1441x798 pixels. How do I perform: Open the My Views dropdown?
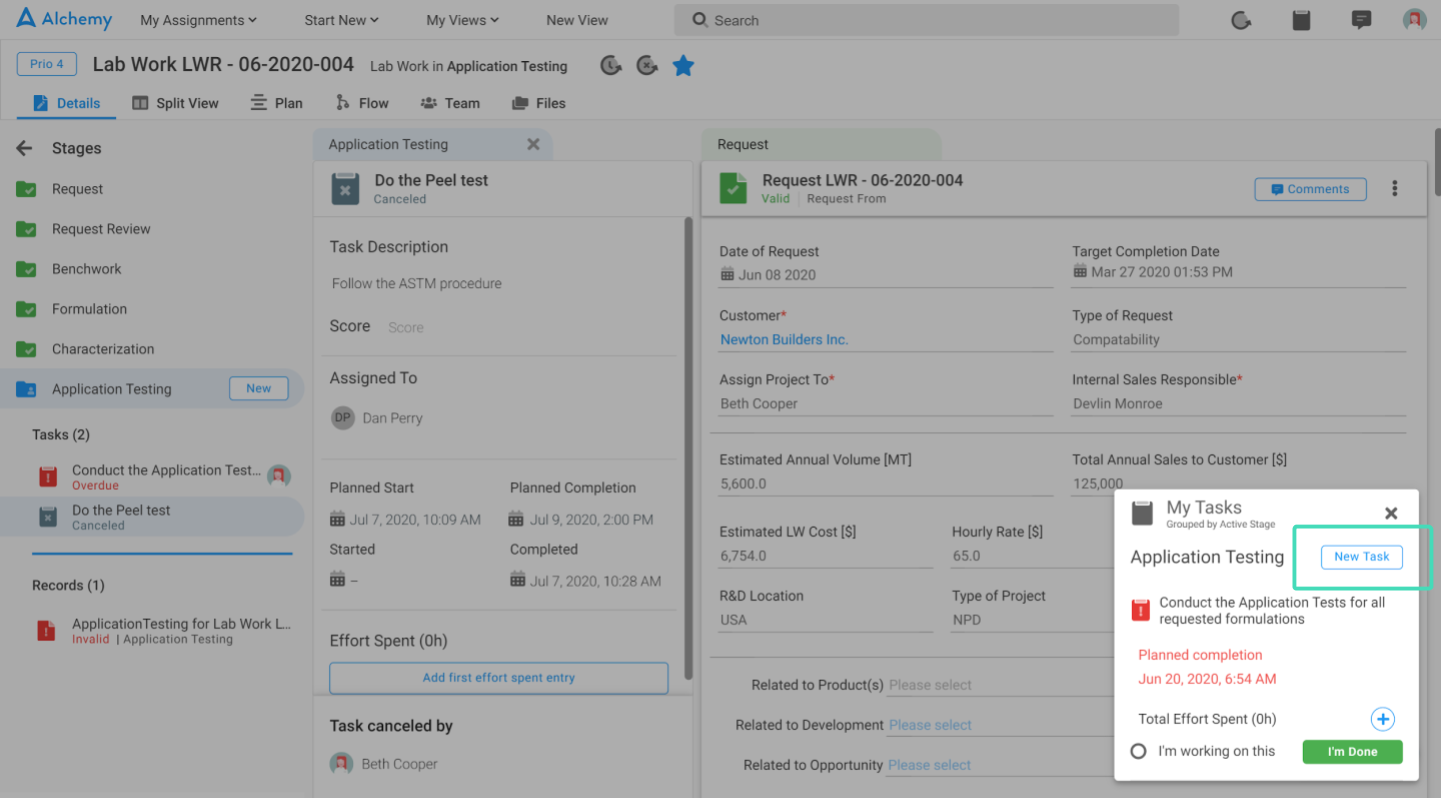pyautogui.click(x=462, y=20)
